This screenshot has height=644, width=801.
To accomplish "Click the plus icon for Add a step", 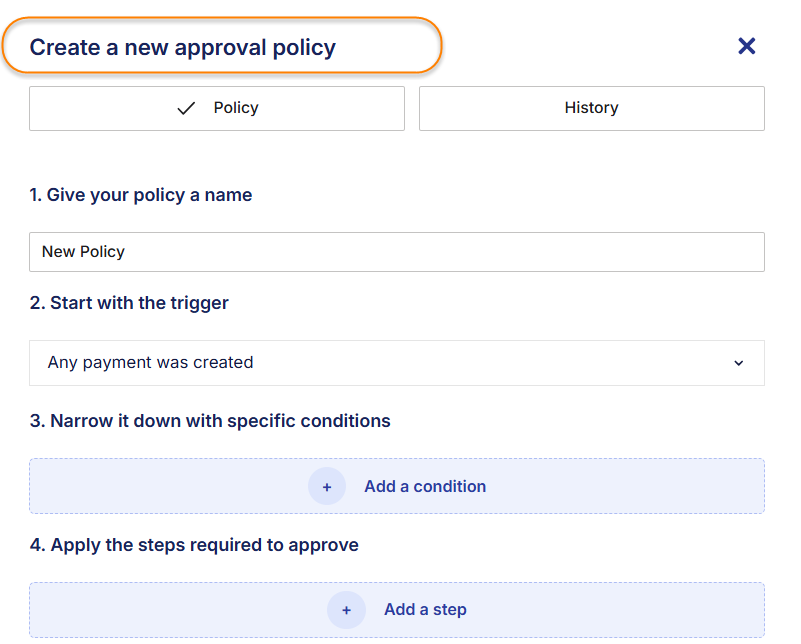I will pyautogui.click(x=346, y=610).
